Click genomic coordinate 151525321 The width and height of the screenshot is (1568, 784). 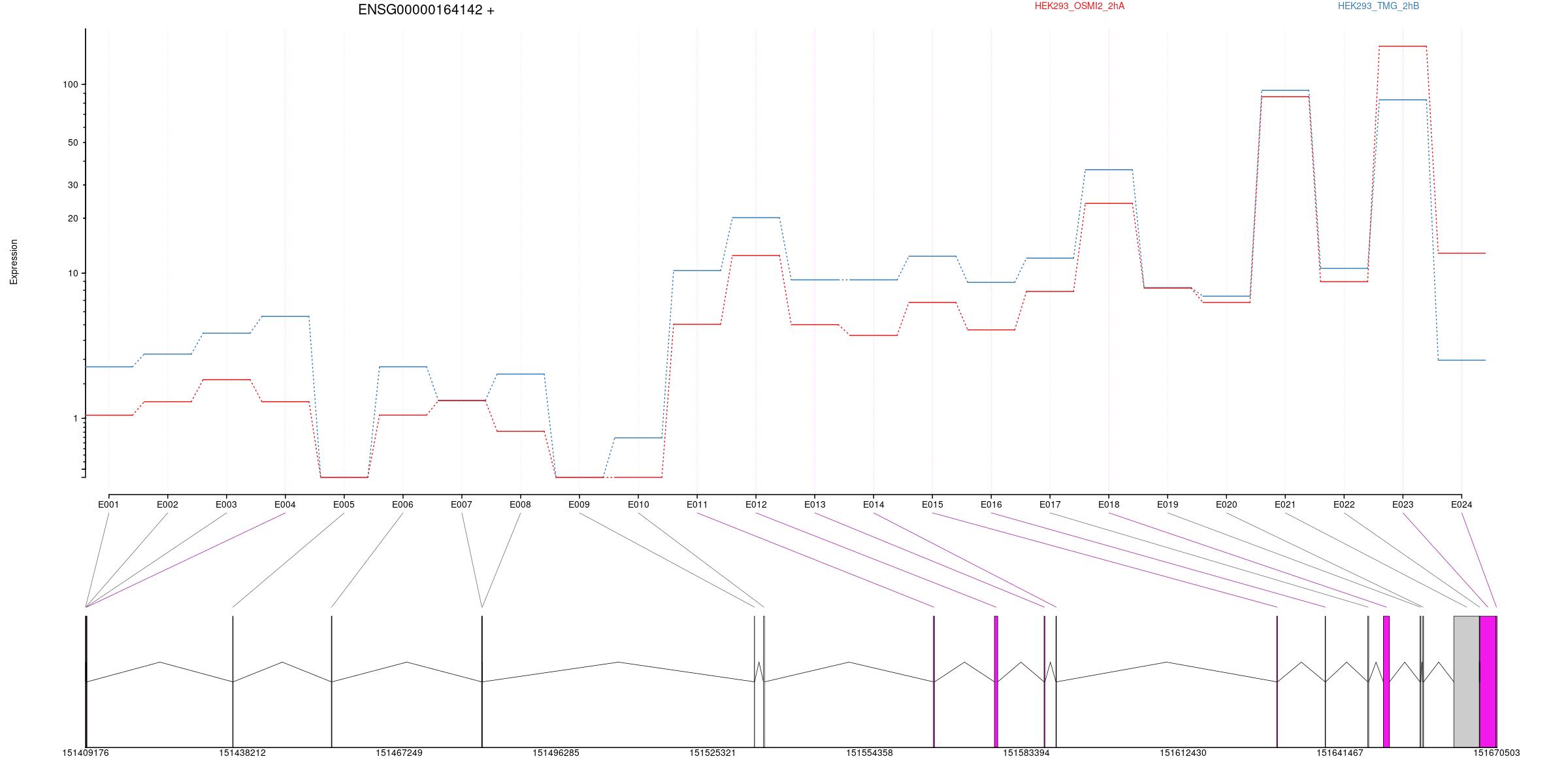tap(713, 753)
